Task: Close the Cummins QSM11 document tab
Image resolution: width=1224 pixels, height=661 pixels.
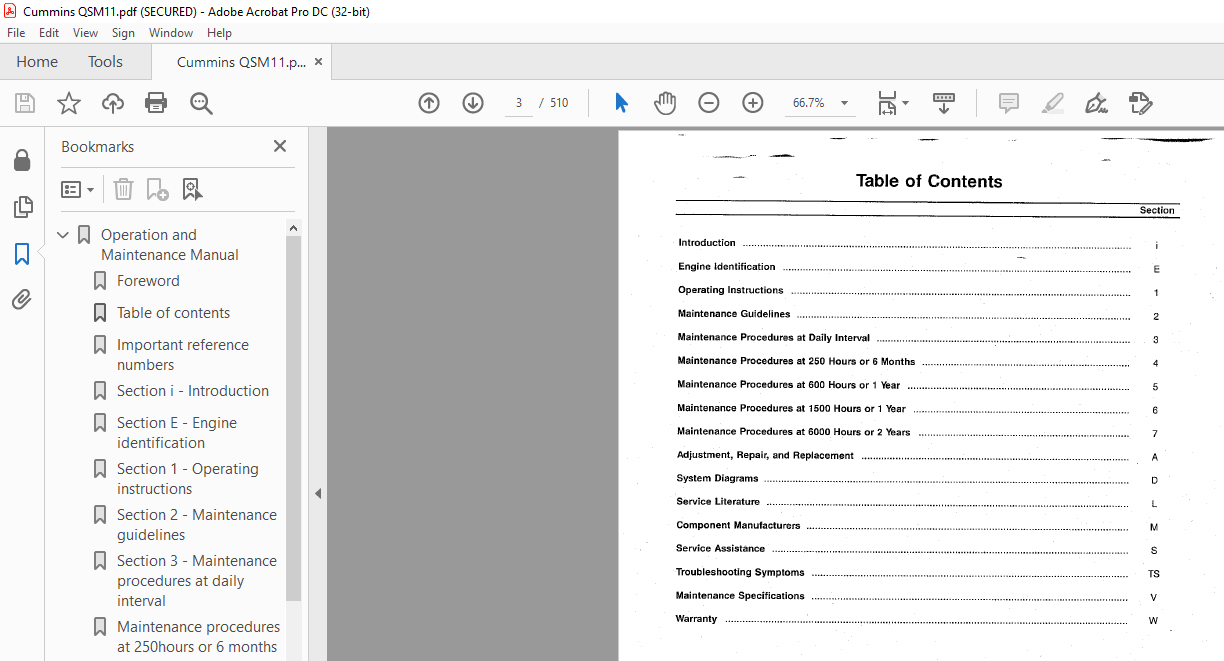Action: pyautogui.click(x=318, y=62)
